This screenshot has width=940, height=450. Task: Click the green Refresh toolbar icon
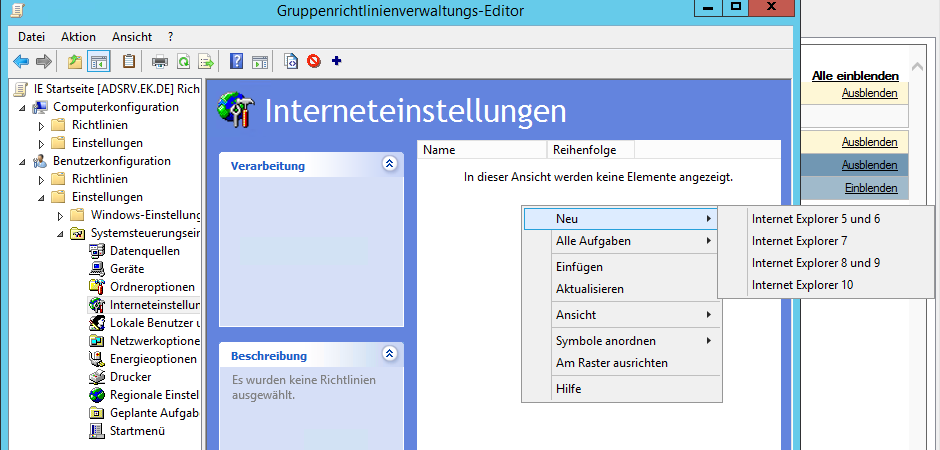(183, 61)
